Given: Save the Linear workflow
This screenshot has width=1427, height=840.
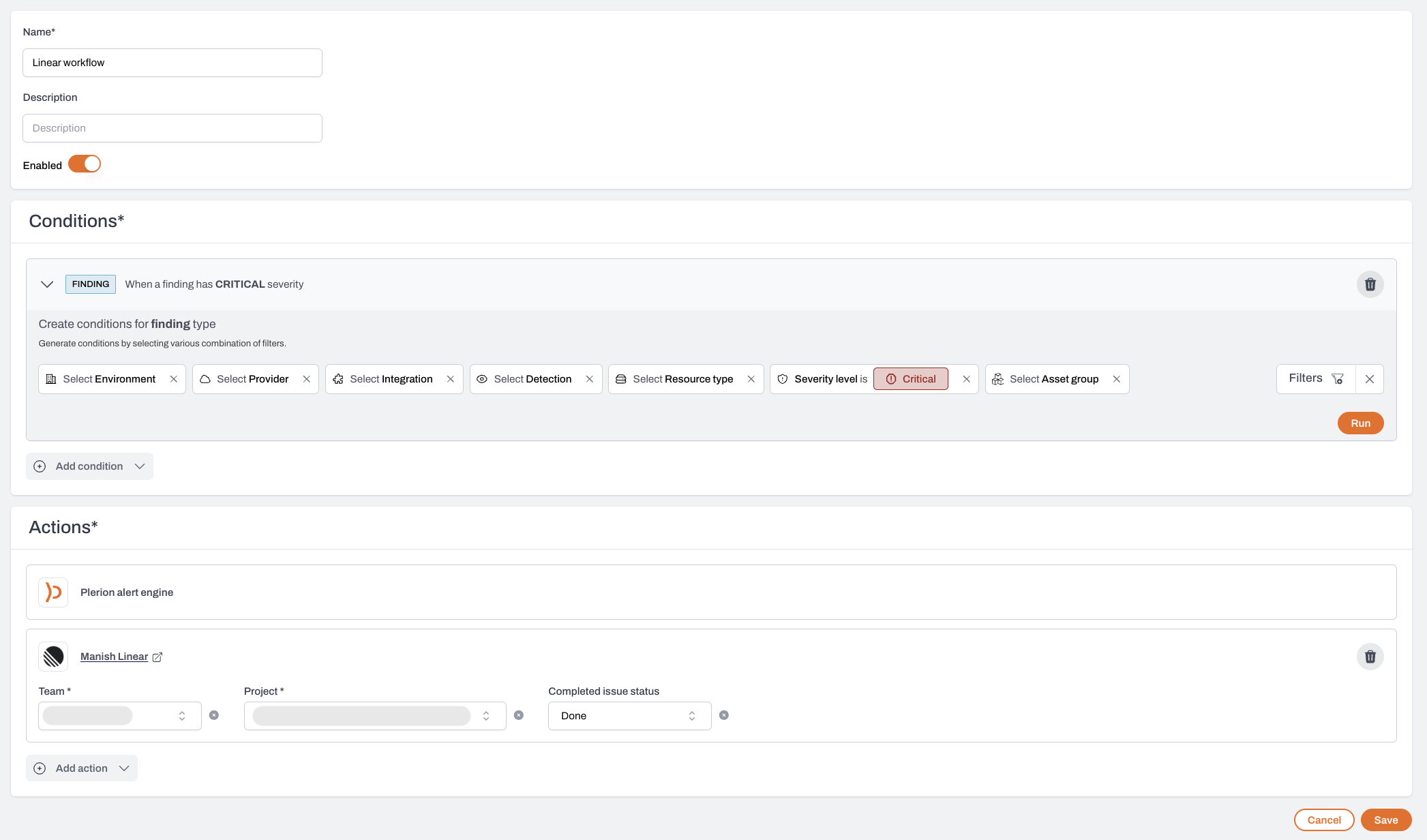Looking at the screenshot, I should [1386, 820].
